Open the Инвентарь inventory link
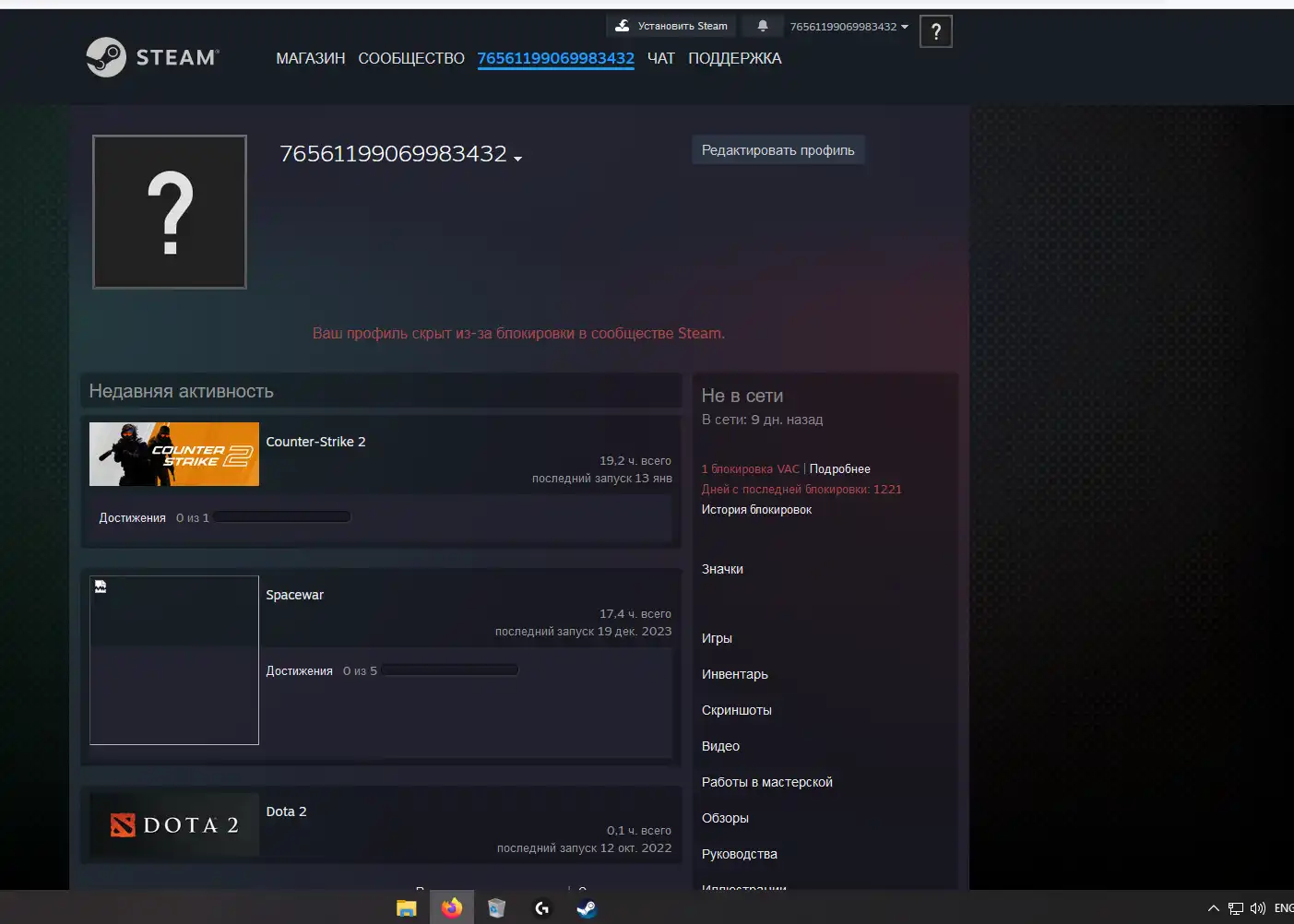This screenshot has height=924, width=1294. tap(735, 674)
